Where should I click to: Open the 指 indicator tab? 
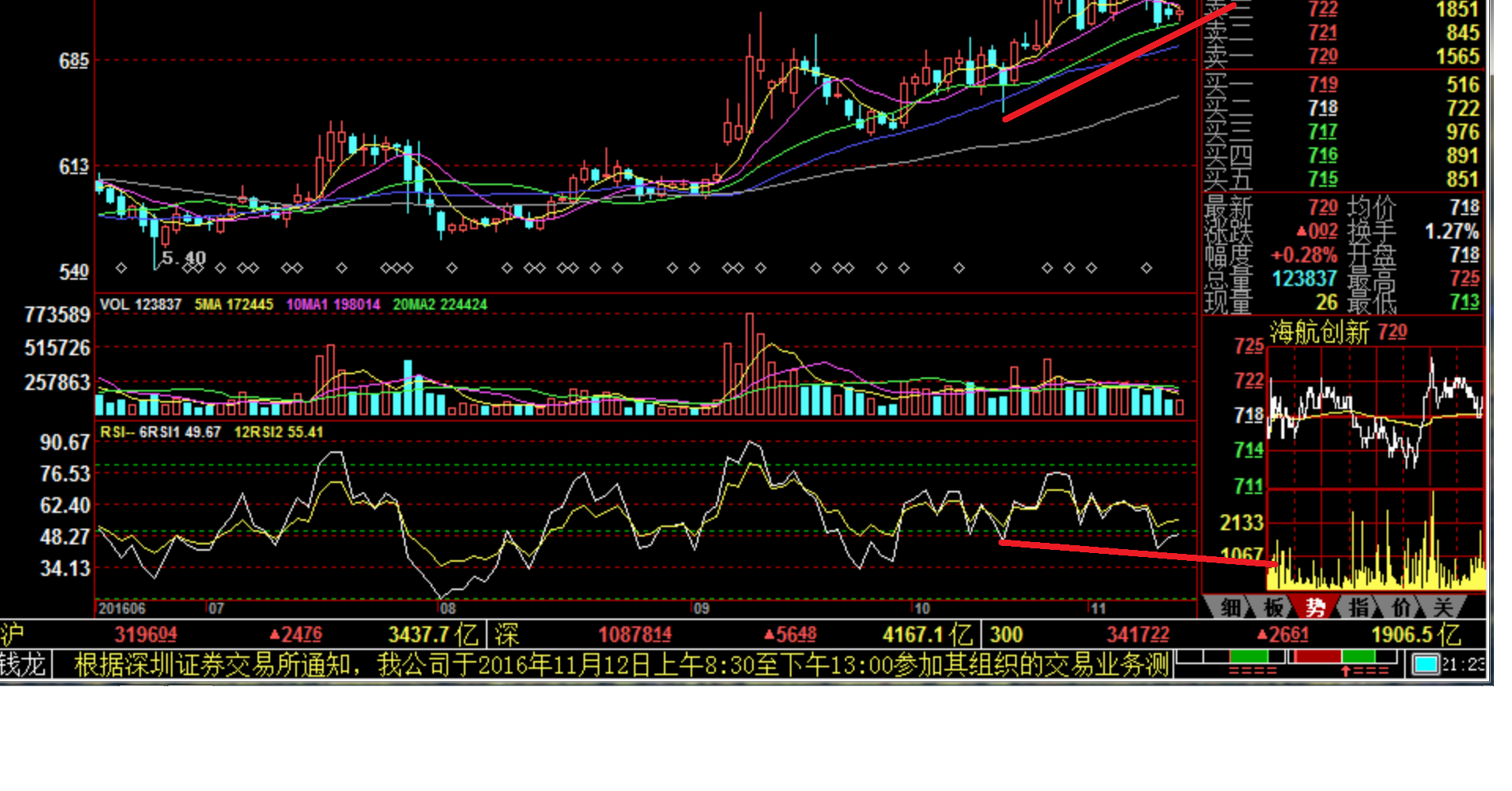coord(1358,607)
